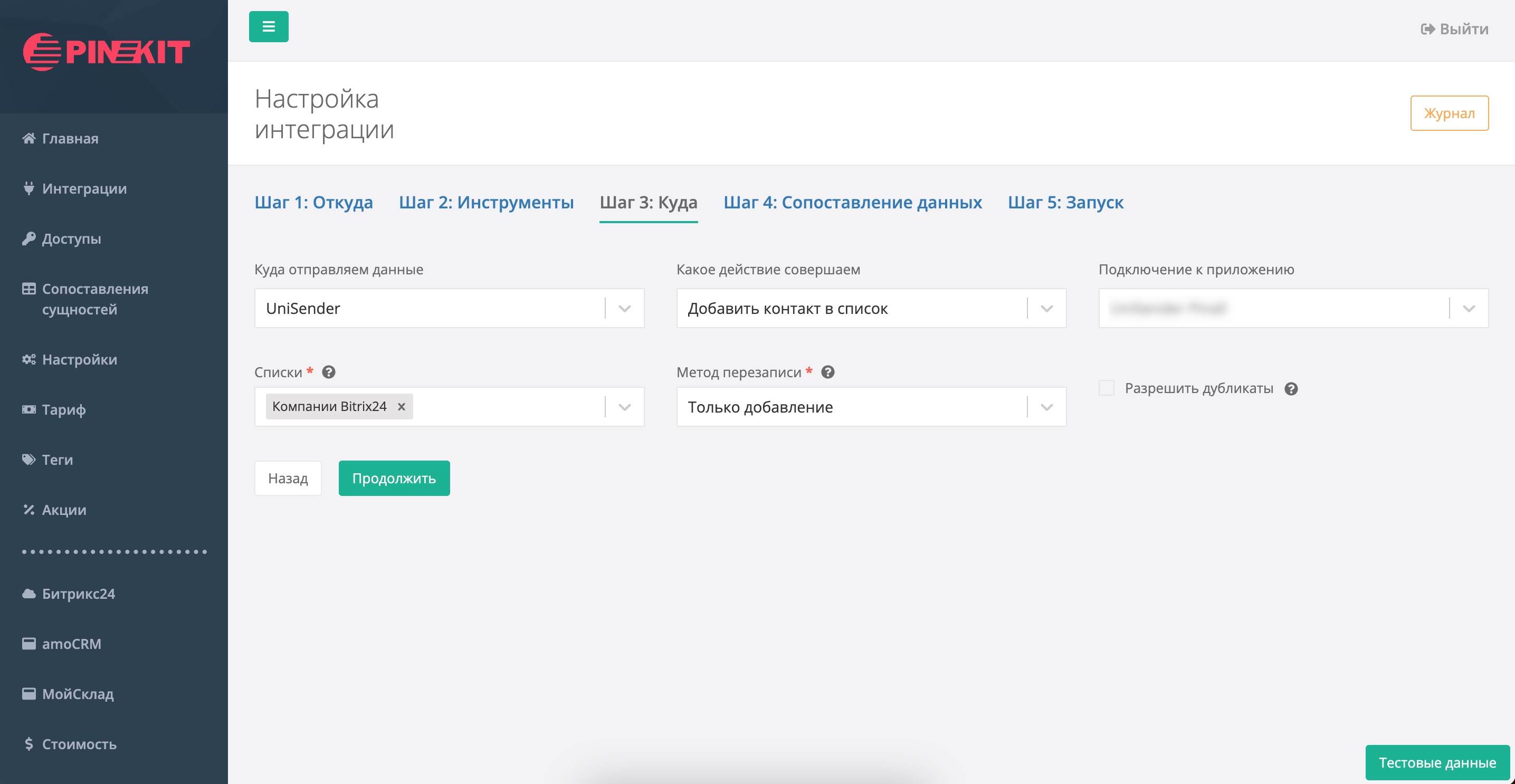Expand the Только добавление method dropdown
The image size is (1515, 784).
pyautogui.click(x=1046, y=407)
